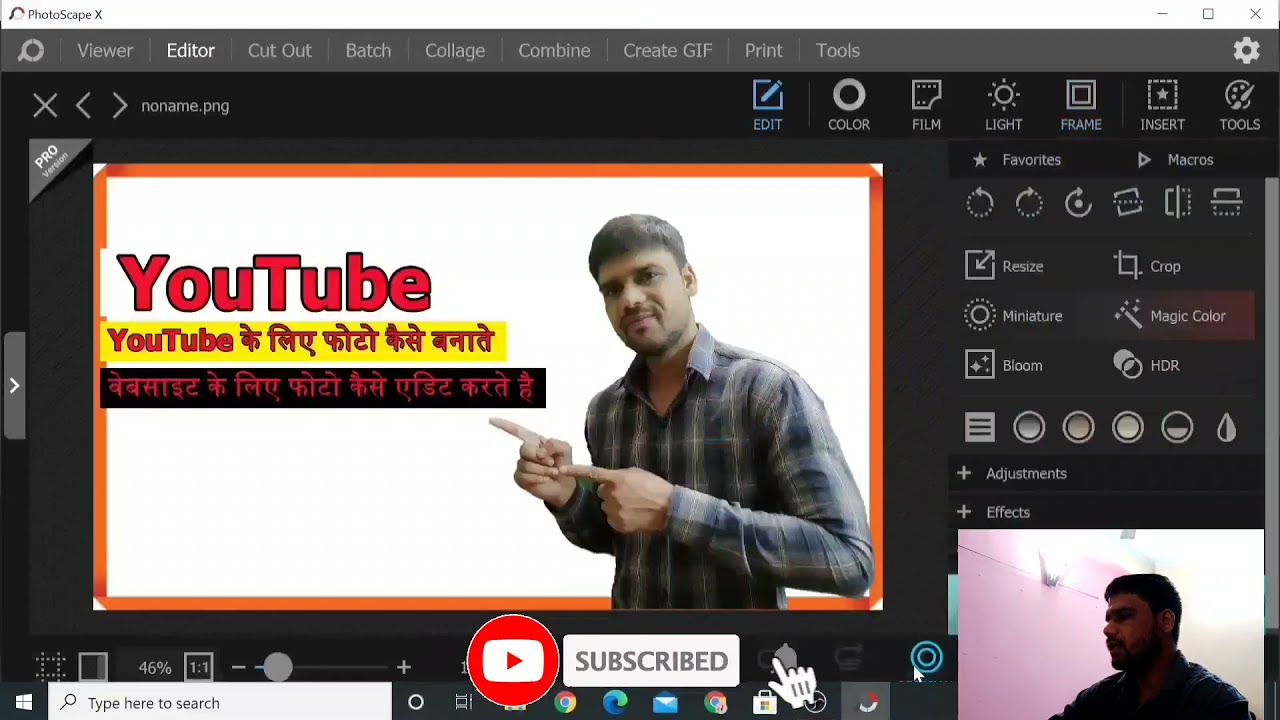Click the blue concentric circle icon at bottom
Viewport: 1280px width, 720px height.
click(x=927, y=658)
